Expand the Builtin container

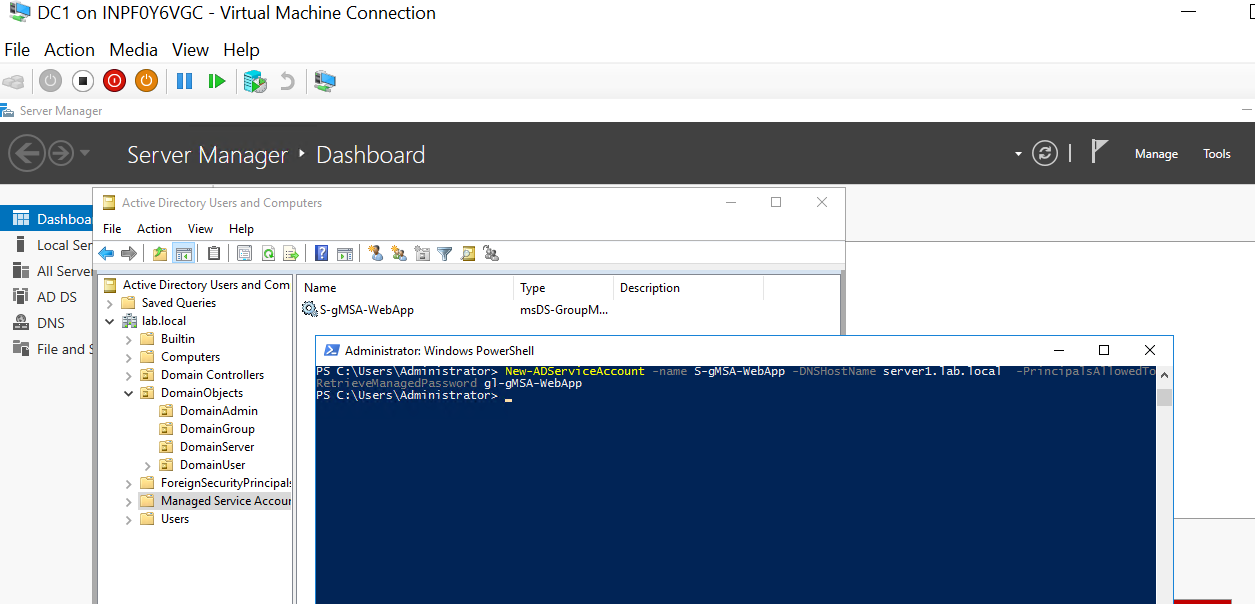click(127, 338)
